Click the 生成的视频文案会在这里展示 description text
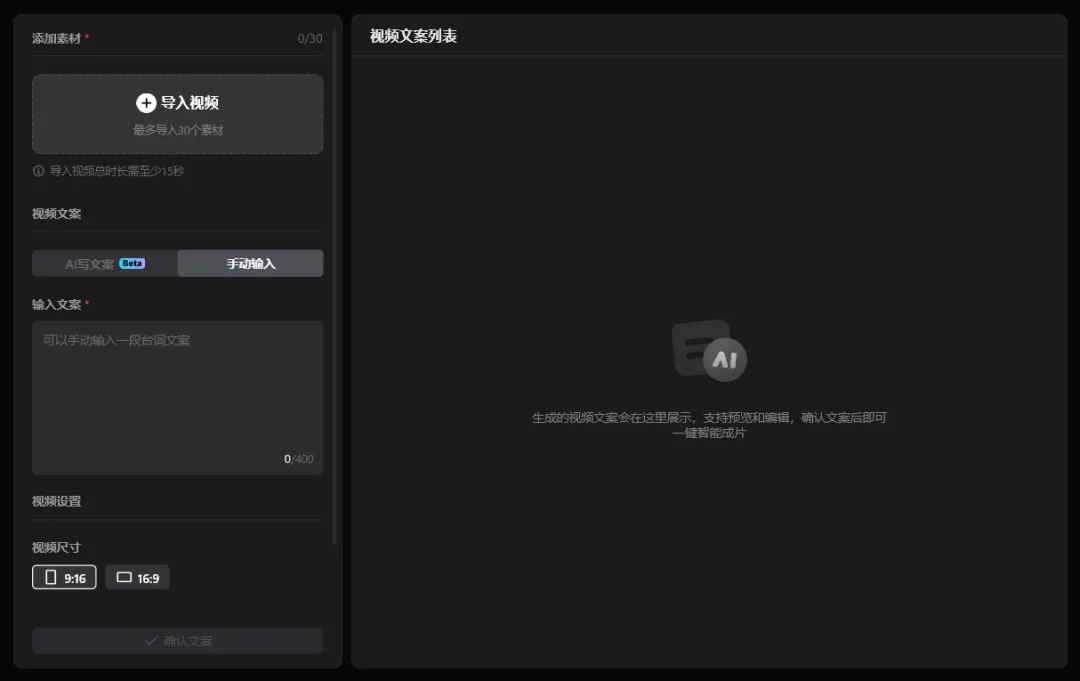The width and height of the screenshot is (1080, 681). pyautogui.click(x=709, y=425)
